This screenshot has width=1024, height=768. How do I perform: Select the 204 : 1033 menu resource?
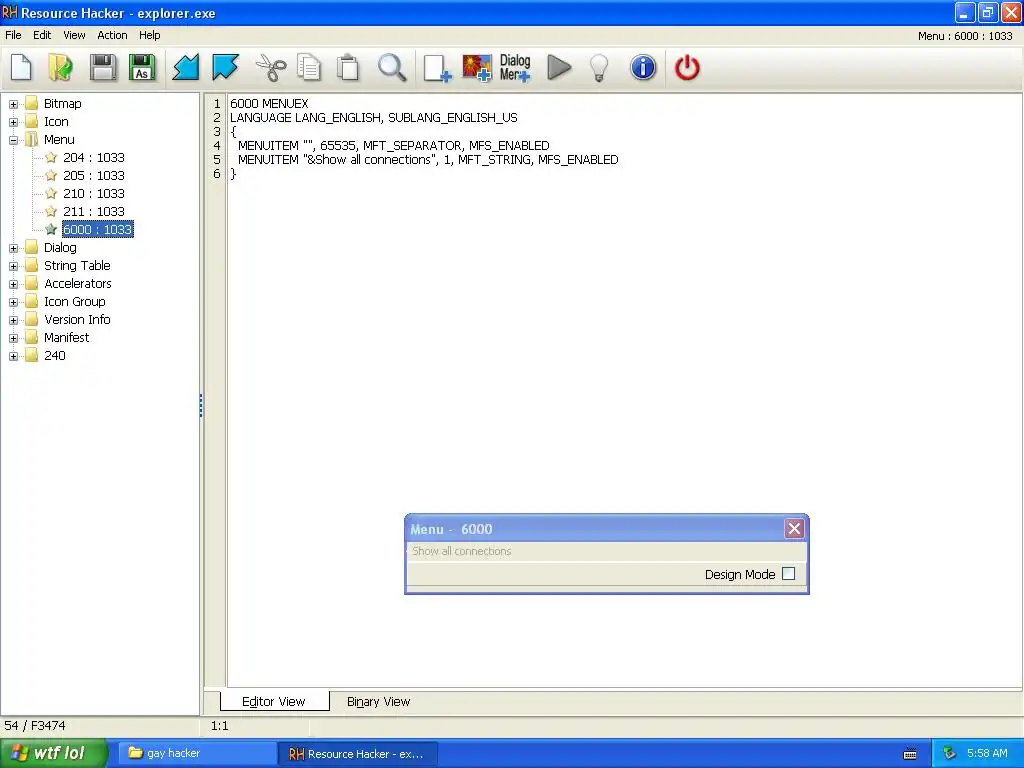[x=93, y=157]
